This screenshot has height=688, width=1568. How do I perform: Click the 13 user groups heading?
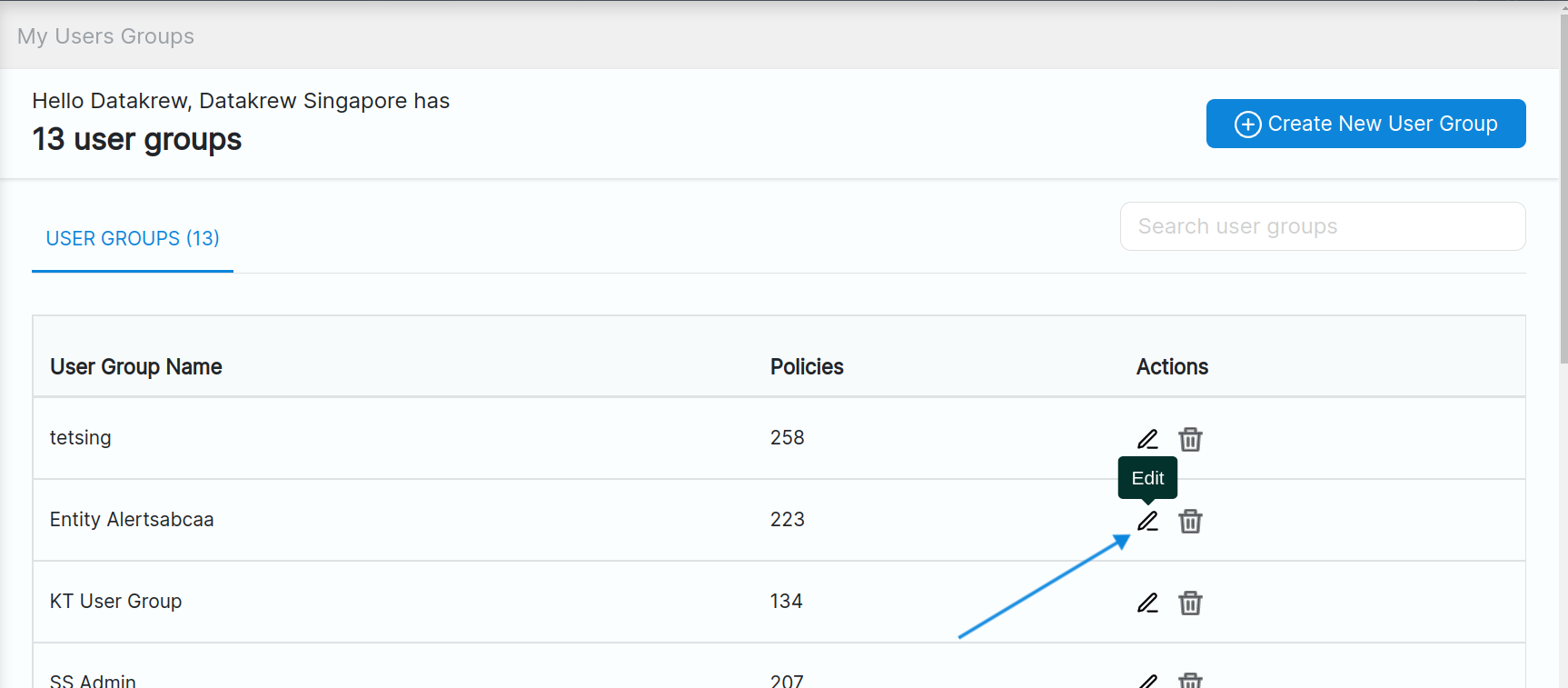point(136,140)
